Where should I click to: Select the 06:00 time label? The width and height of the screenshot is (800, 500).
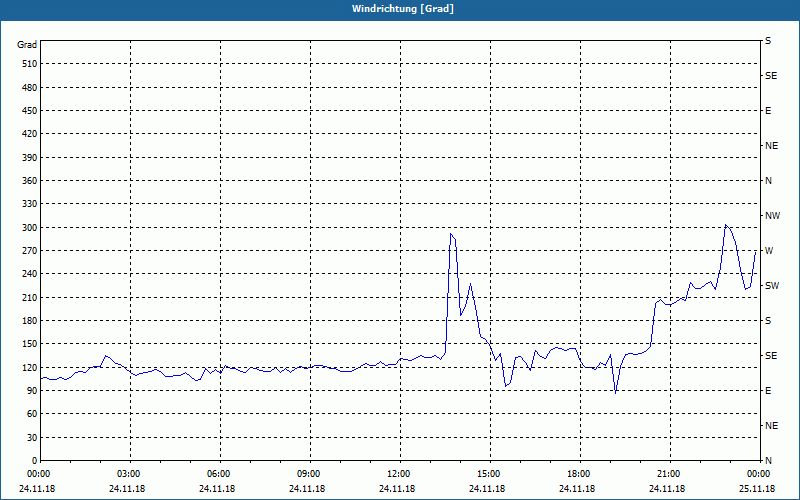[x=220, y=474]
